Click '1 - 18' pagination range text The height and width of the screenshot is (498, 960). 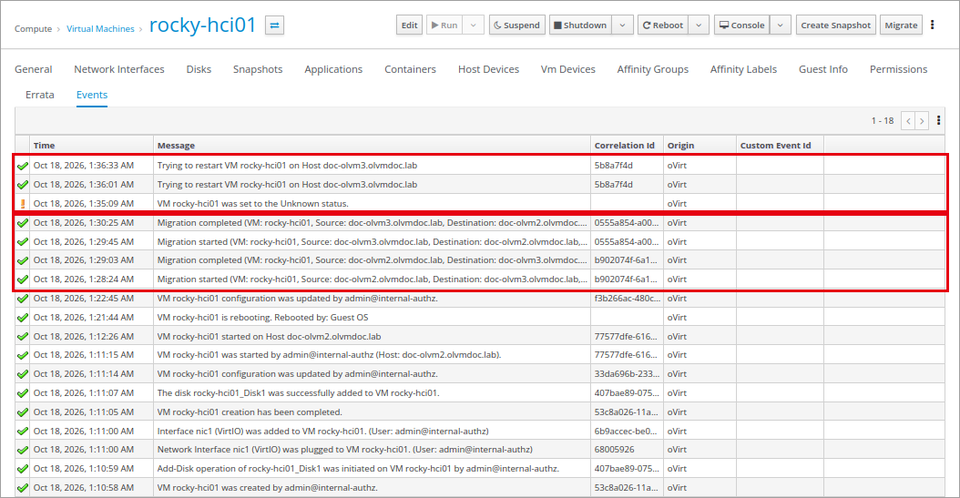pos(882,121)
